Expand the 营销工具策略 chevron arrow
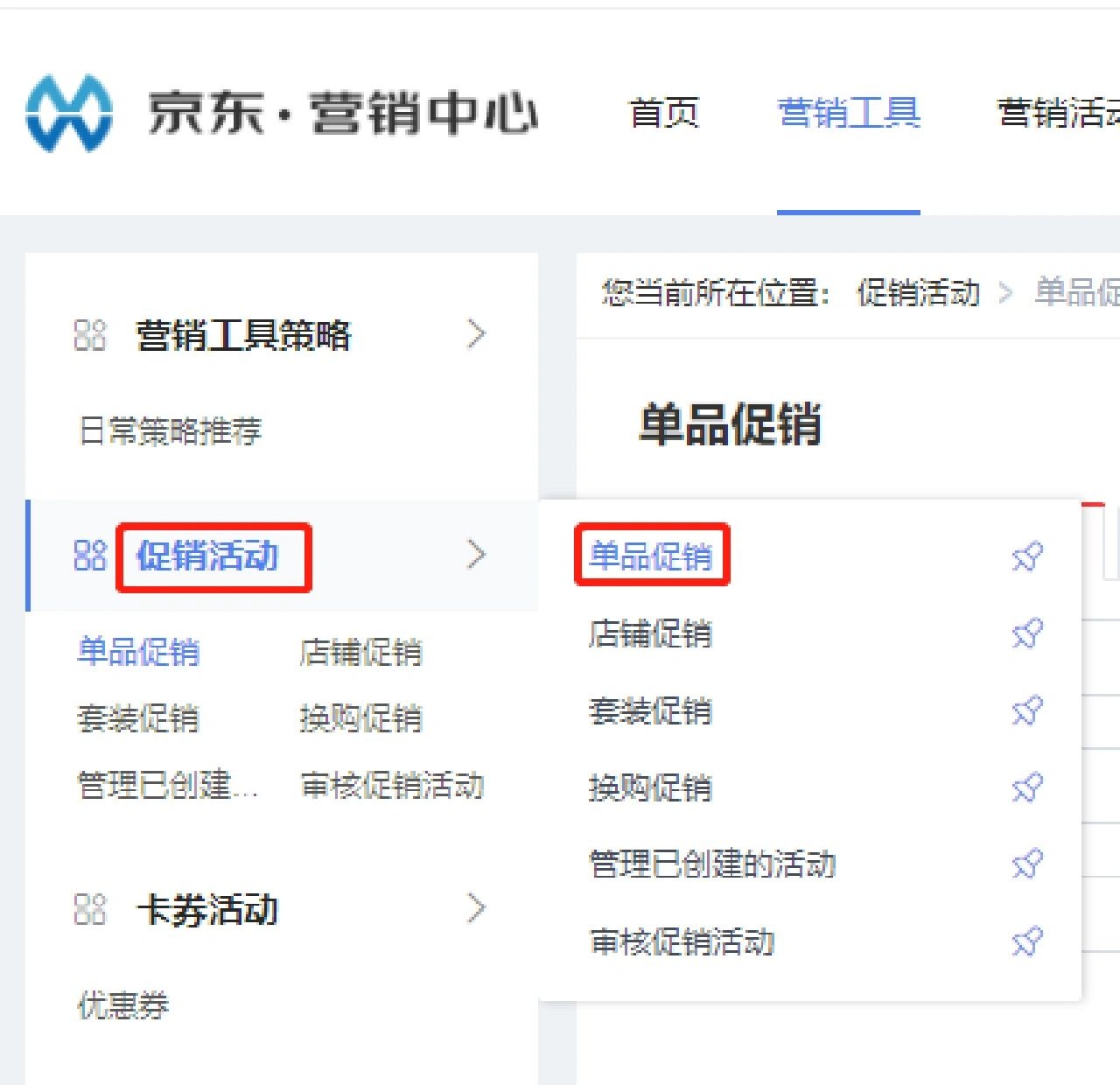Screen dimensions: 1120x1085 [x=476, y=334]
